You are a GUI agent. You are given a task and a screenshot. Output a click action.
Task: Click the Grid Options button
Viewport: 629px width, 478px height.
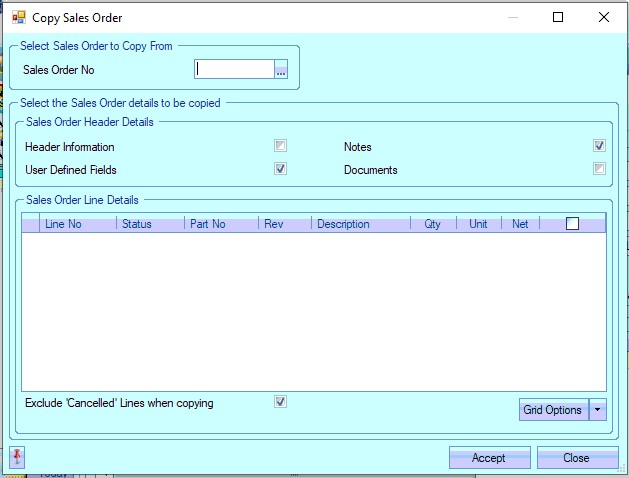pyautogui.click(x=552, y=409)
